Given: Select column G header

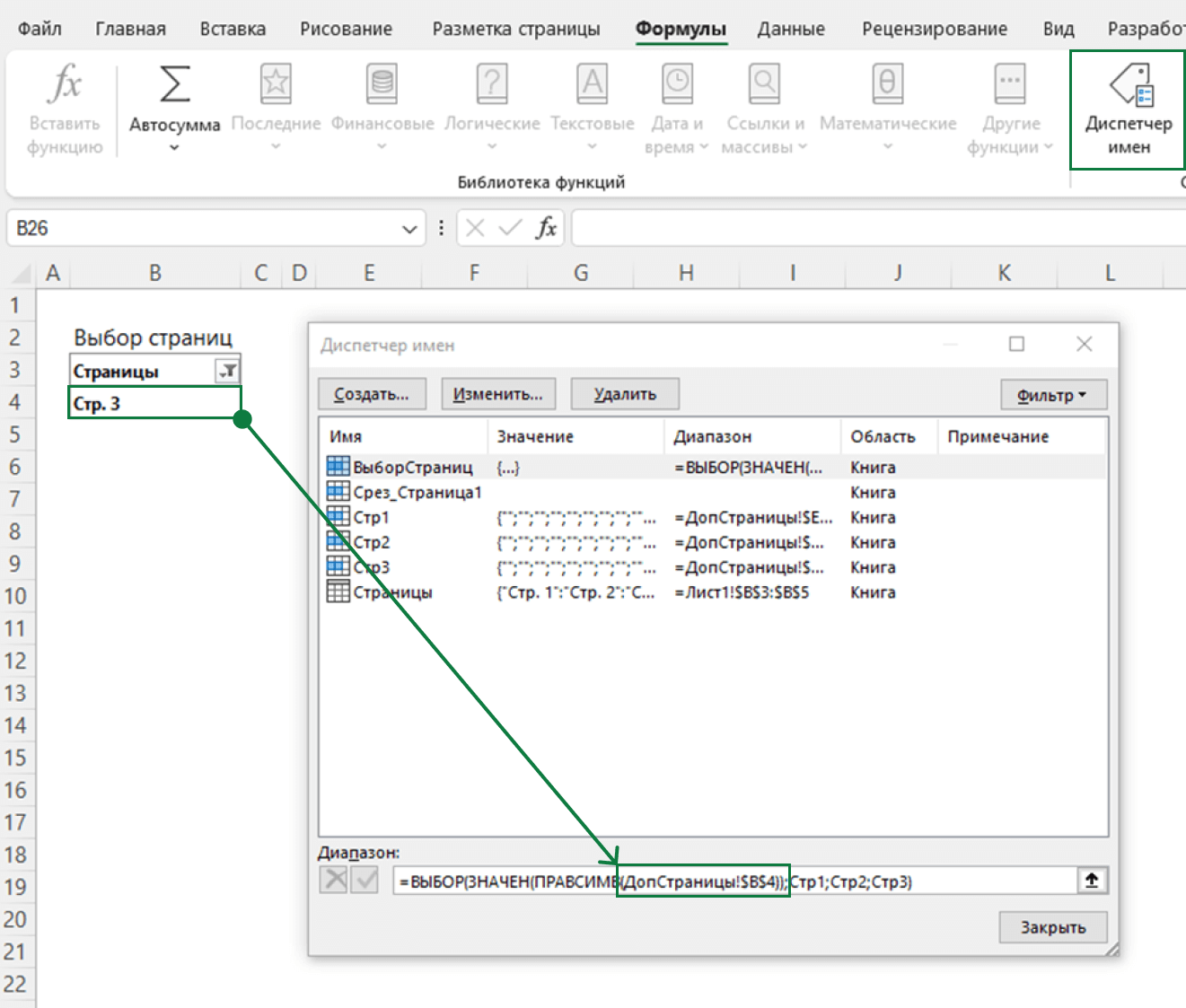Looking at the screenshot, I should [581, 273].
